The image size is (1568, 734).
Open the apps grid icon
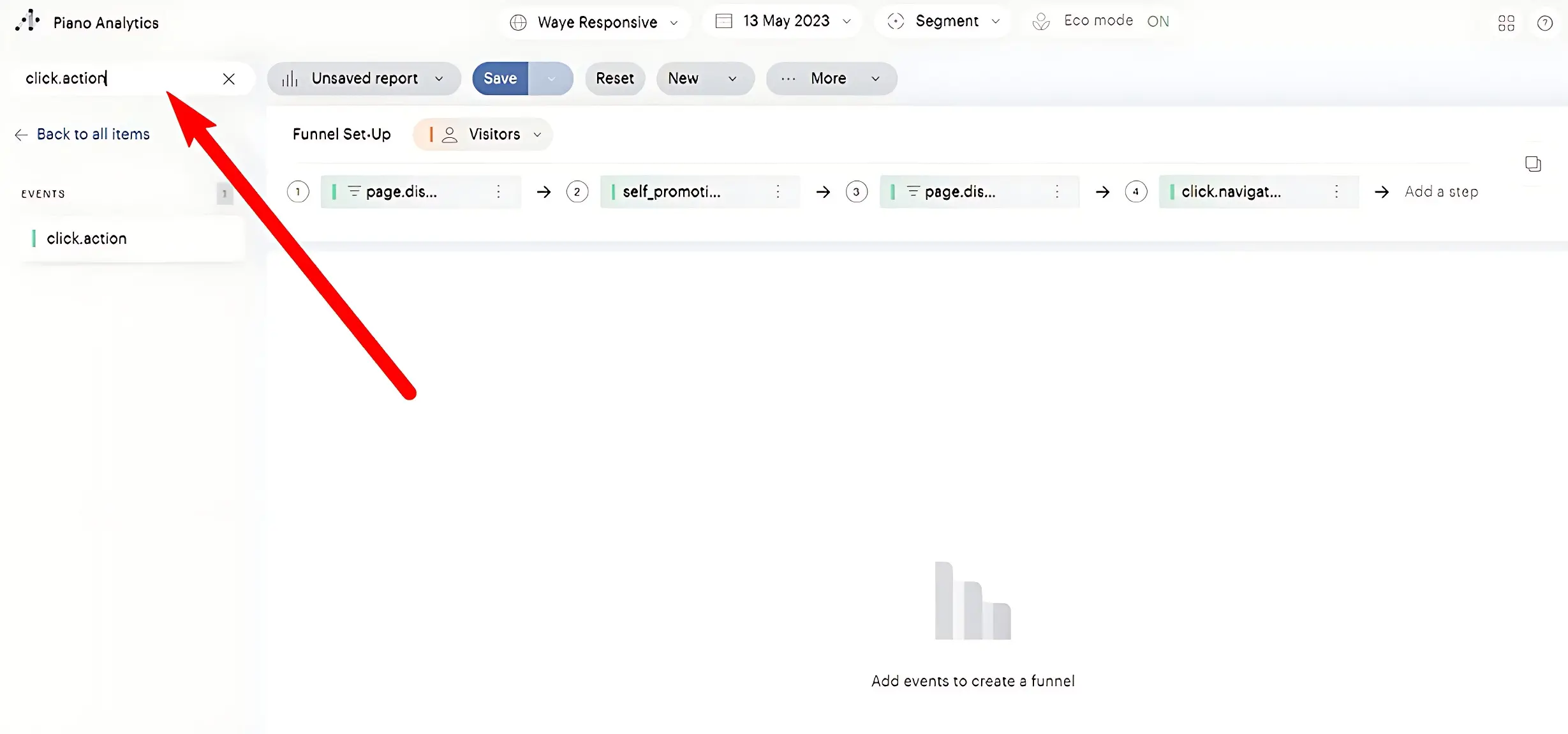pyautogui.click(x=1506, y=23)
